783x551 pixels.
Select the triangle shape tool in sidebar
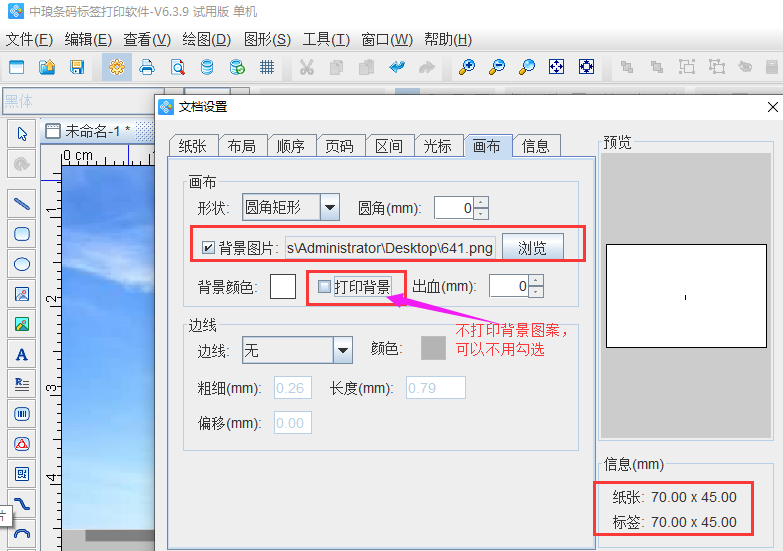[x=21, y=444]
